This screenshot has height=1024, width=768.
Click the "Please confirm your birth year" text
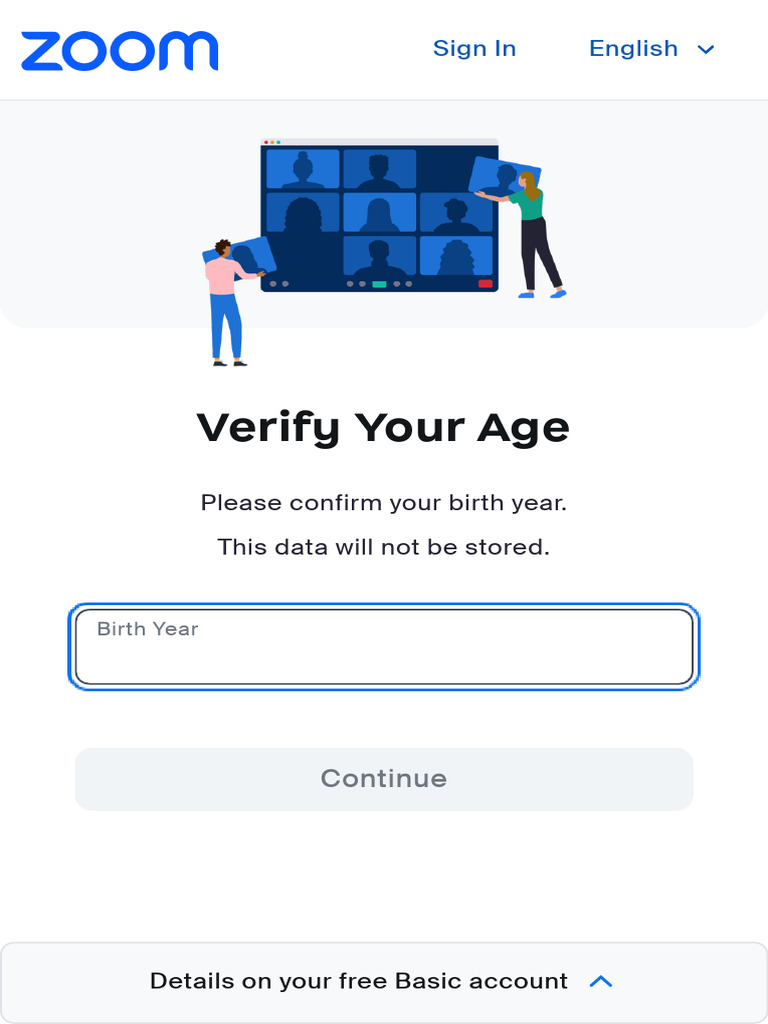coord(383,502)
